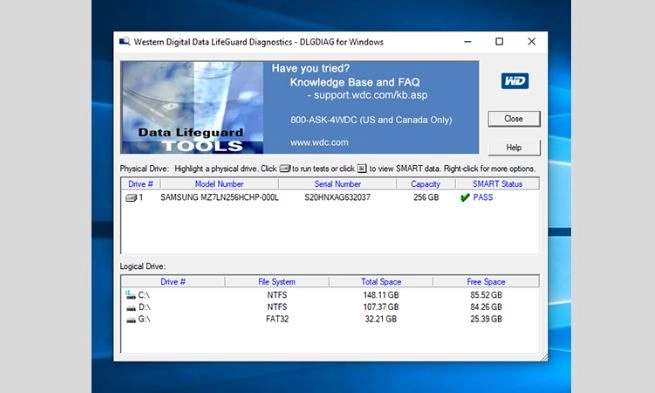
Task: Click free space 84.26 GB
Action: 486,307
